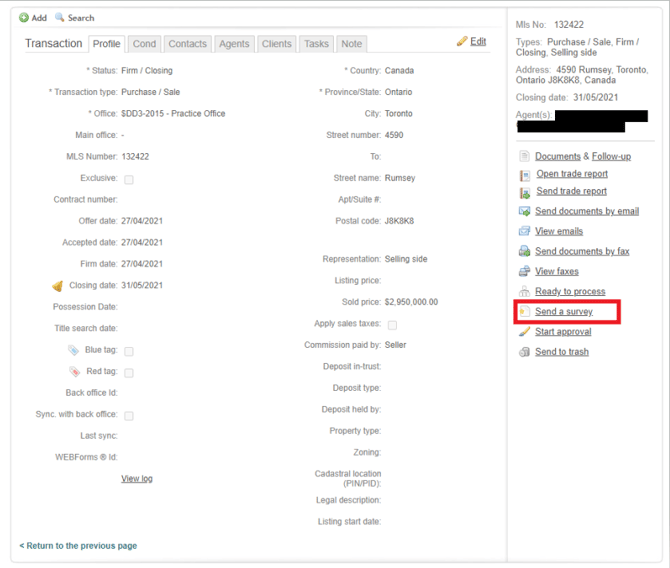Viewport: 670px width, 568px height.
Task: Click the broom icon beside Closing date
Action: (58, 286)
